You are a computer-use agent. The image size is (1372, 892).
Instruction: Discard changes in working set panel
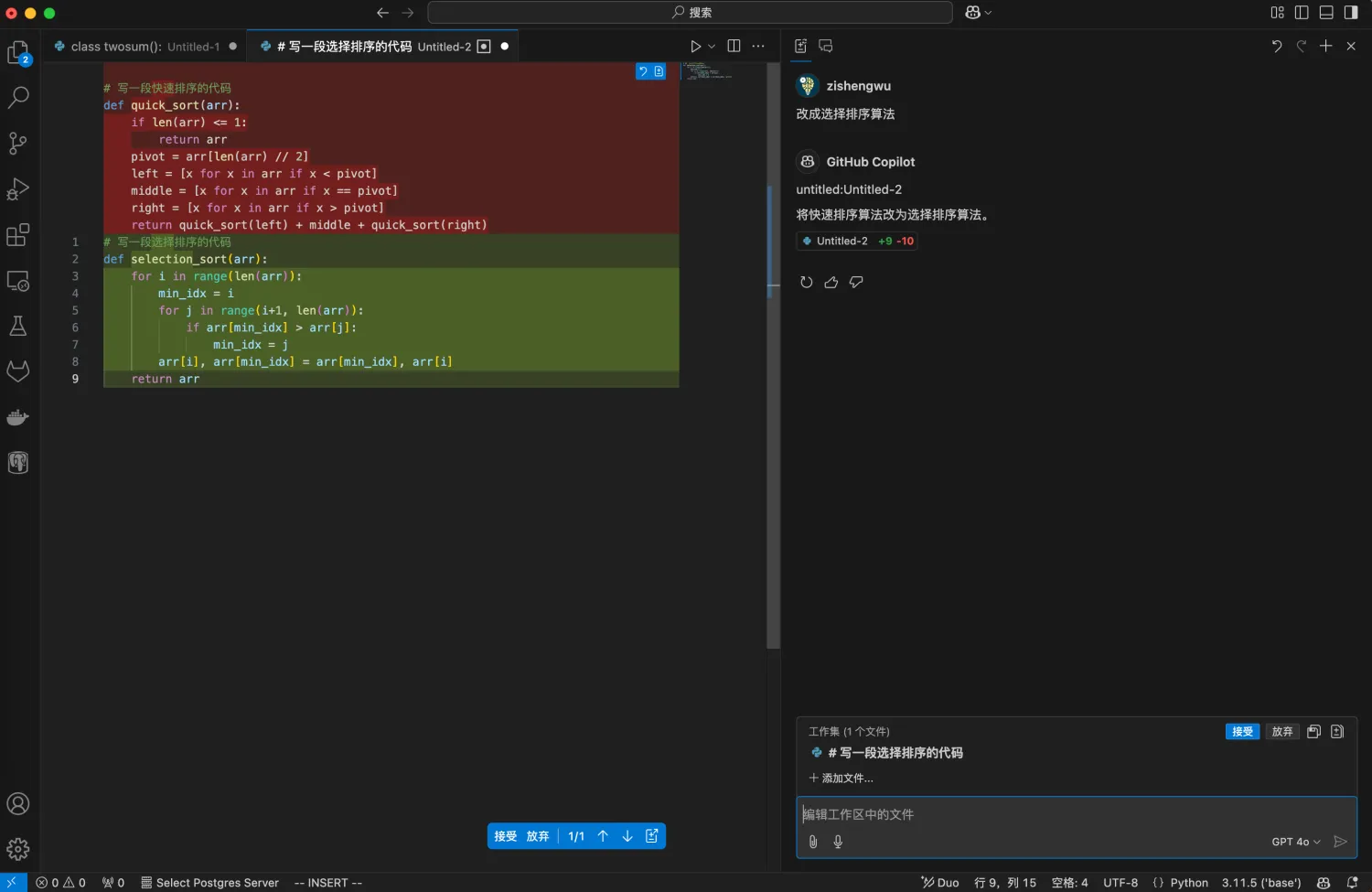coord(1282,732)
